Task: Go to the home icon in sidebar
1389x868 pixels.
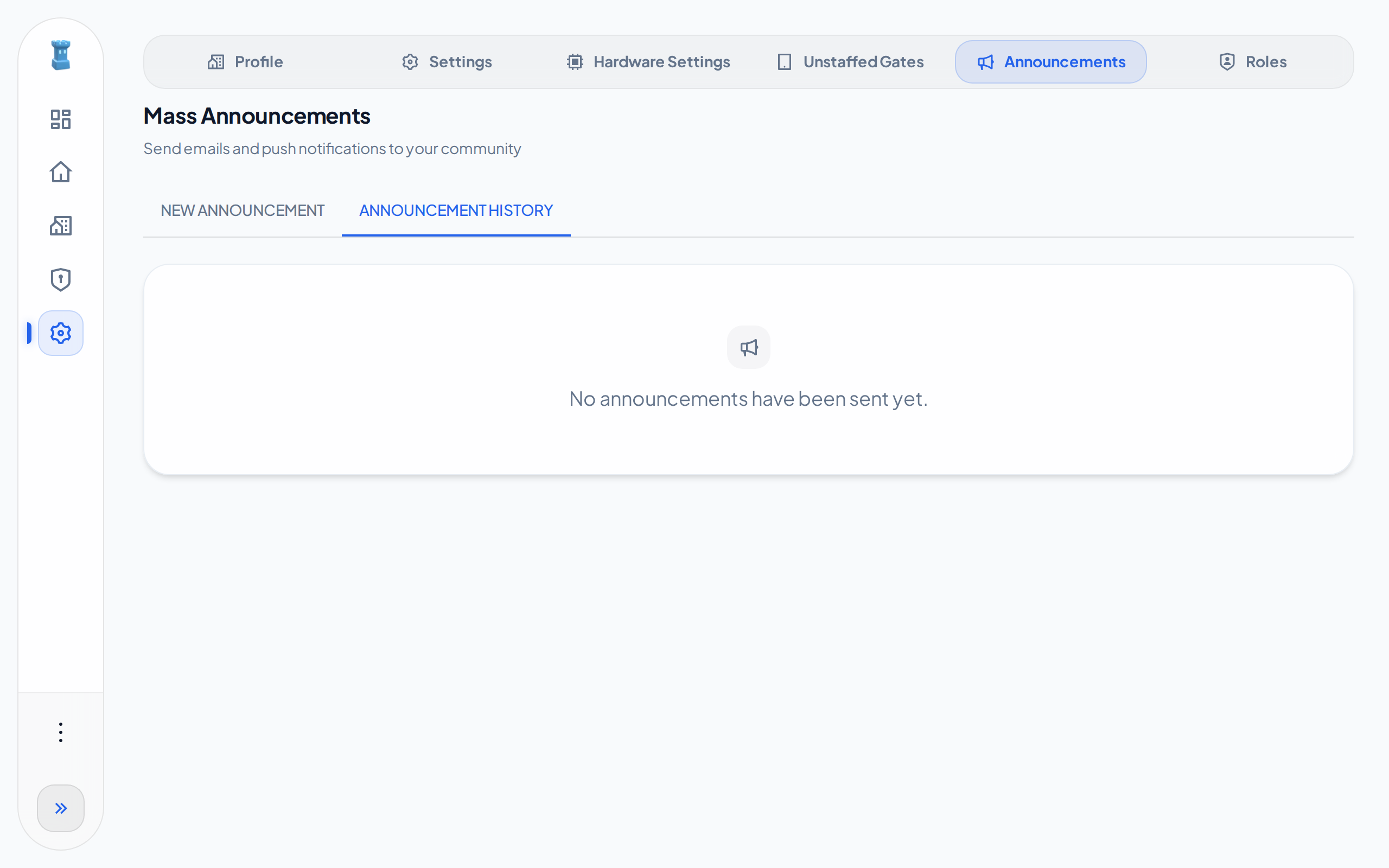Action: [60, 172]
